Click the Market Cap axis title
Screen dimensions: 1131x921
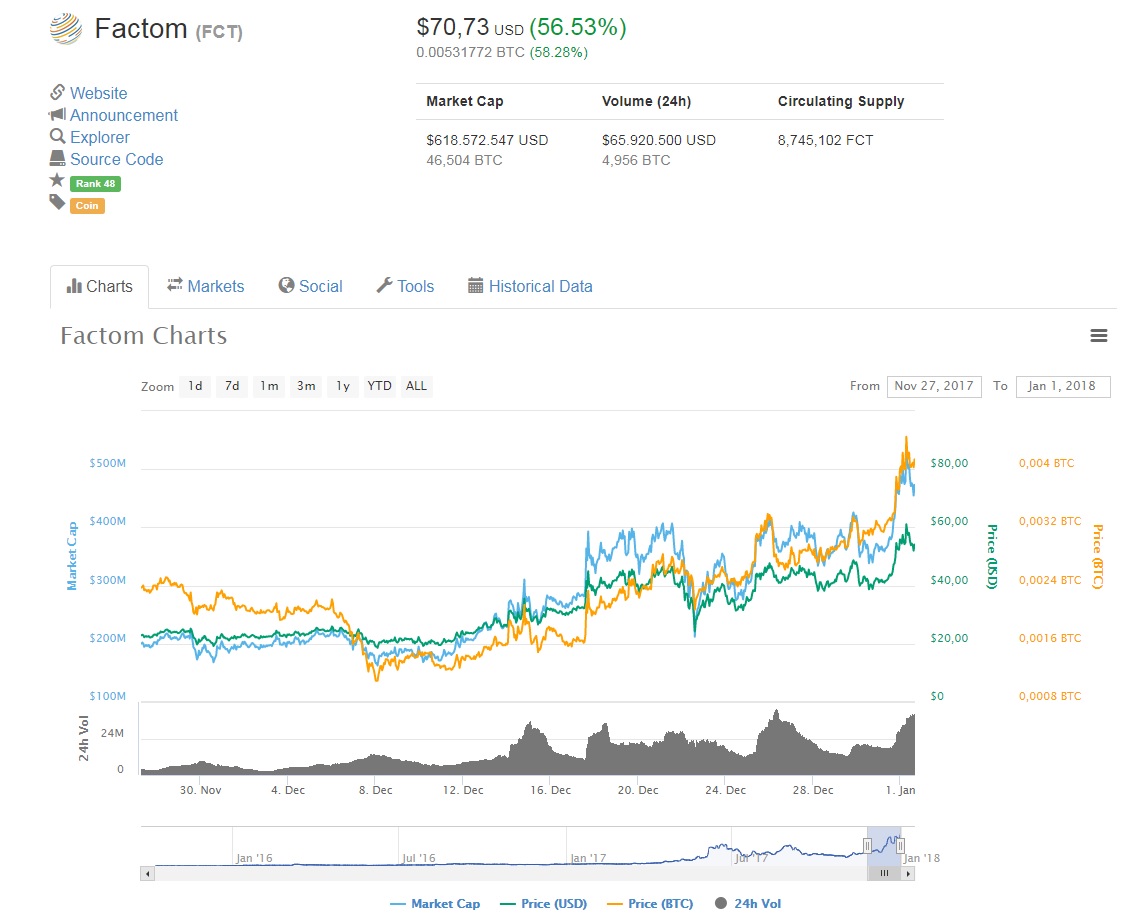click(x=72, y=556)
